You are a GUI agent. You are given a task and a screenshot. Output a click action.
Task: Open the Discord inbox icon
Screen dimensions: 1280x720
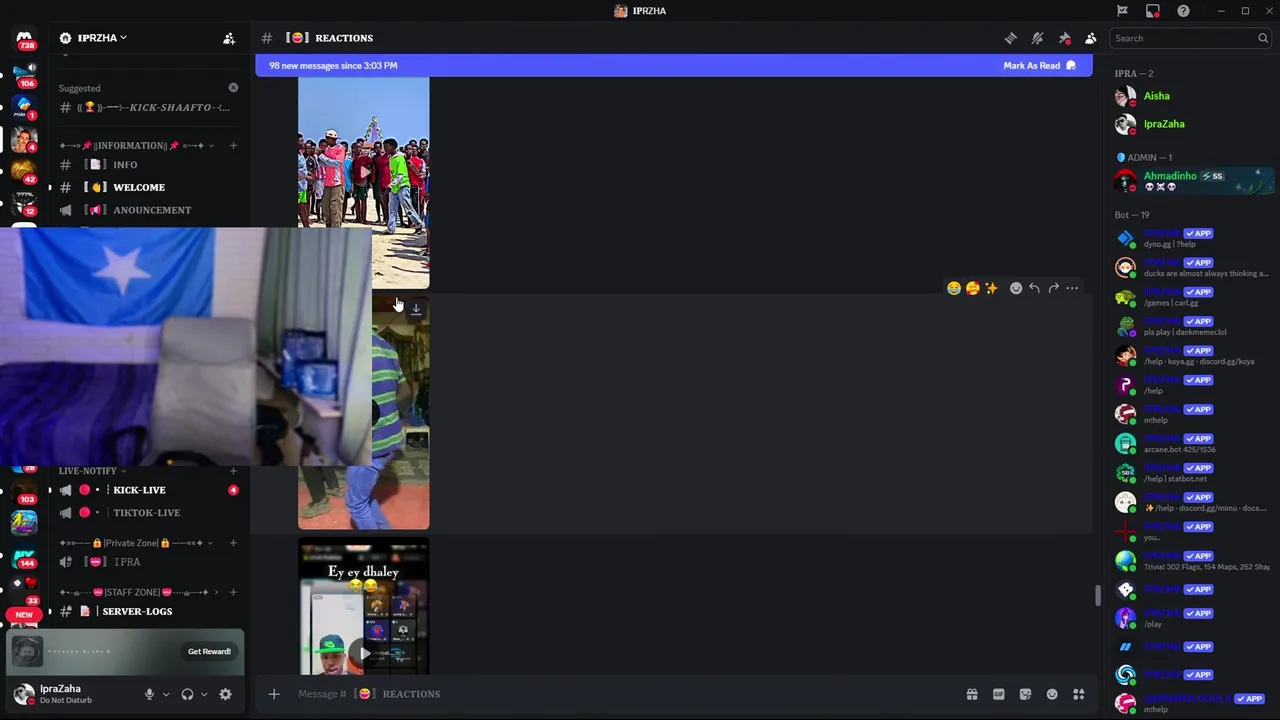pos(1153,11)
